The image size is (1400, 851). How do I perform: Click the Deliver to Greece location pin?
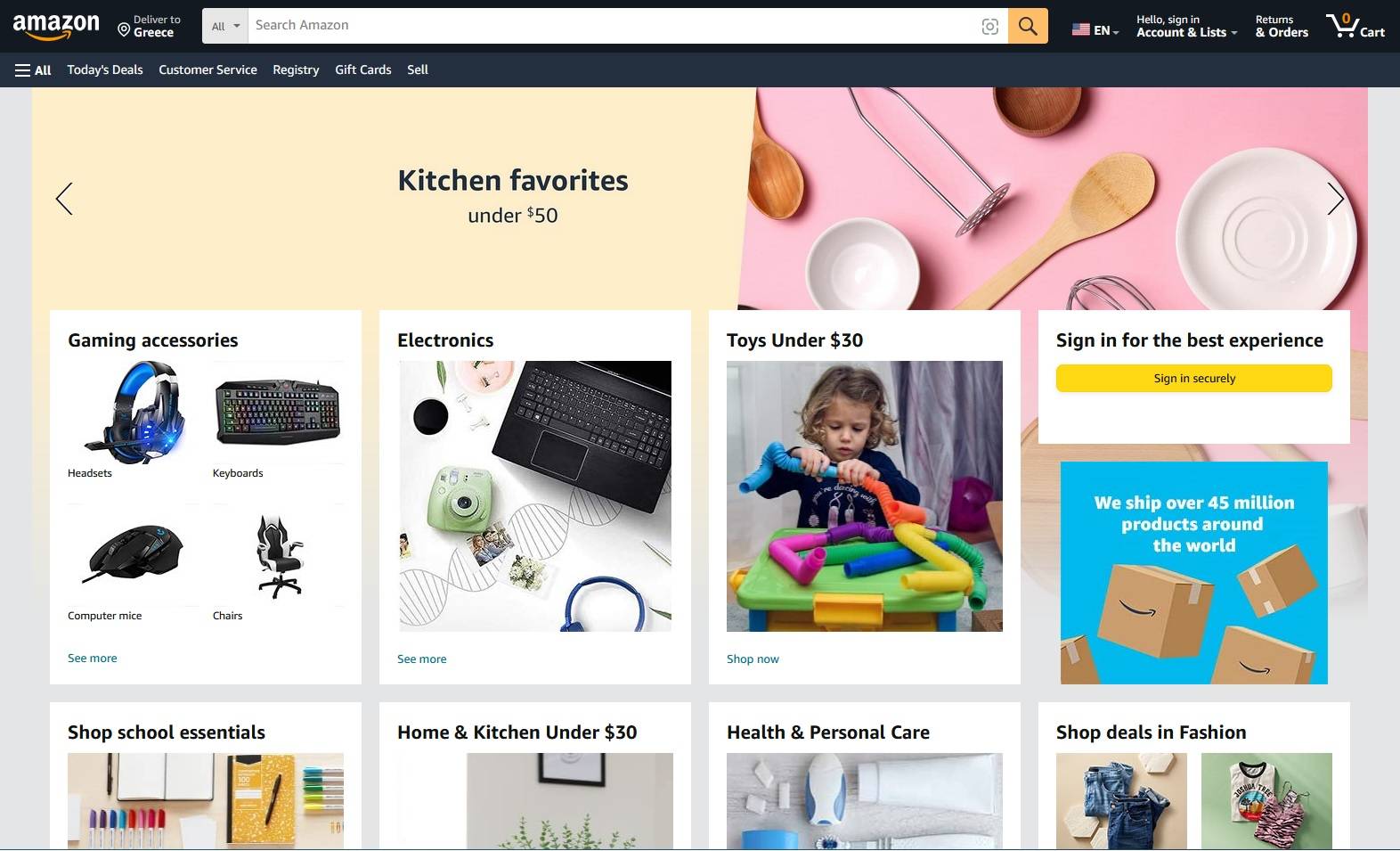pyautogui.click(x=124, y=29)
